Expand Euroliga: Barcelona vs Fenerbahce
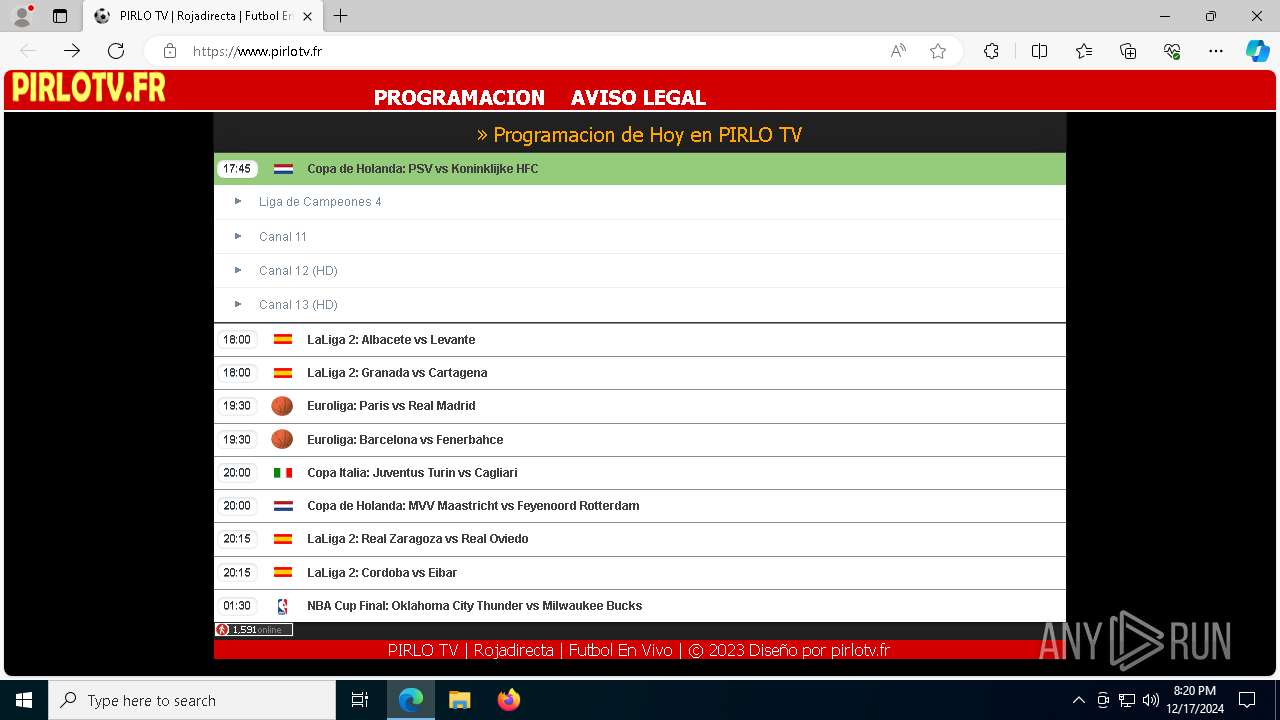 click(x=640, y=440)
